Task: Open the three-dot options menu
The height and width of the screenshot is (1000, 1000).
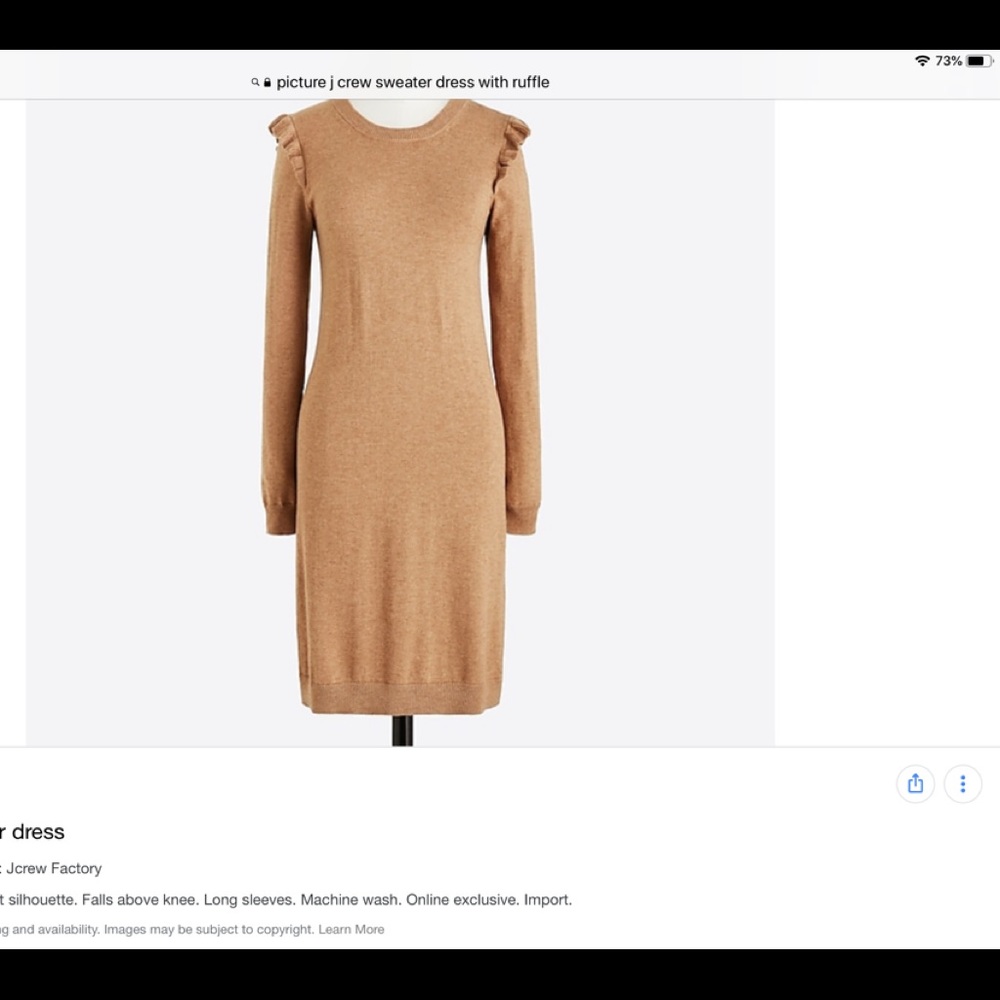Action: pyautogui.click(x=962, y=783)
